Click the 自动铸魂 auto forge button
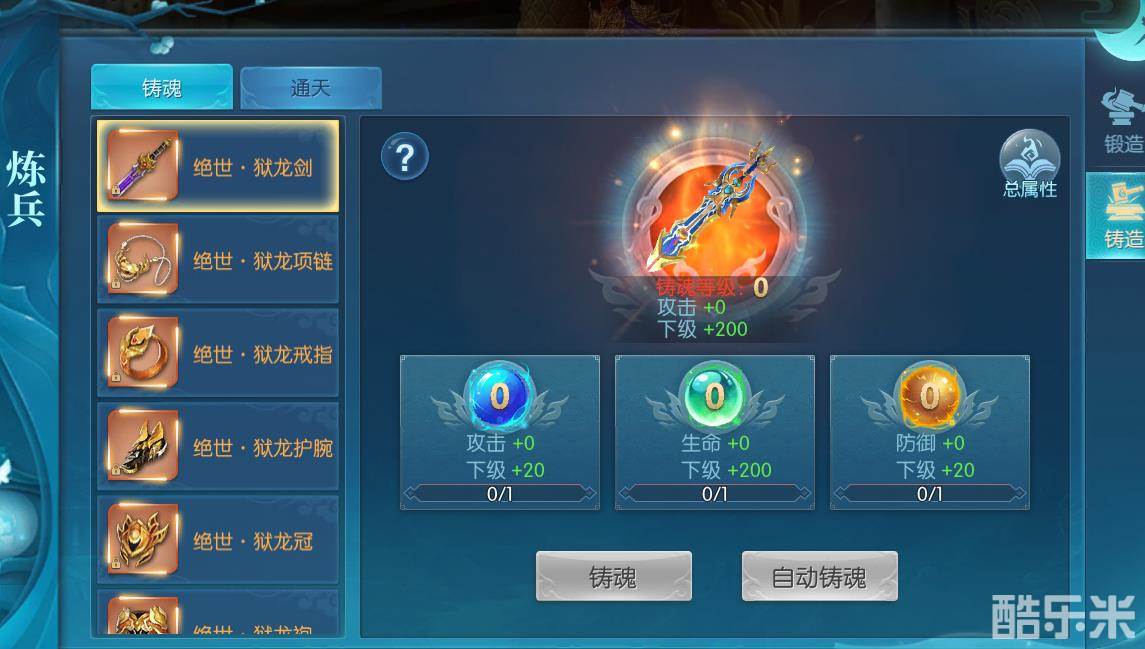The width and height of the screenshot is (1145, 649). tap(819, 577)
